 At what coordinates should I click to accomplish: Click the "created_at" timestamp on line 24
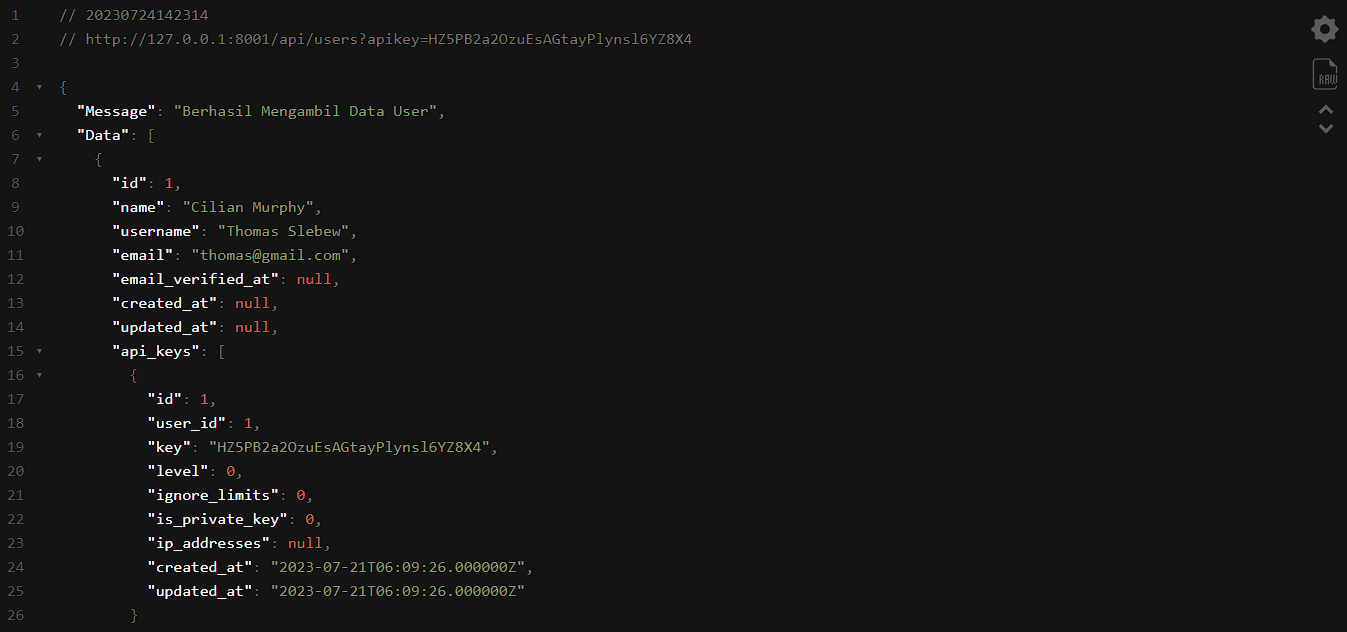click(397, 567)
